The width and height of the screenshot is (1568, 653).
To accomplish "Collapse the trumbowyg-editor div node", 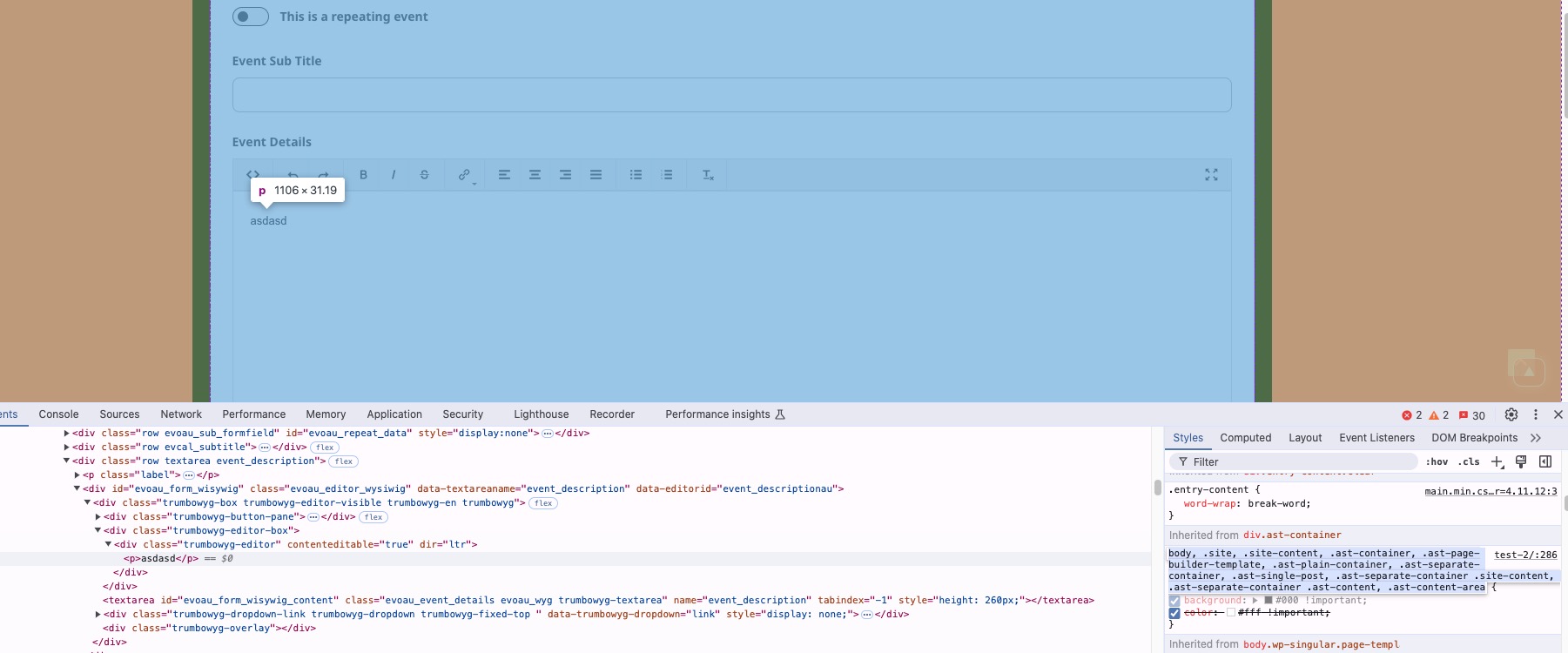I will (x=108, y=545).
